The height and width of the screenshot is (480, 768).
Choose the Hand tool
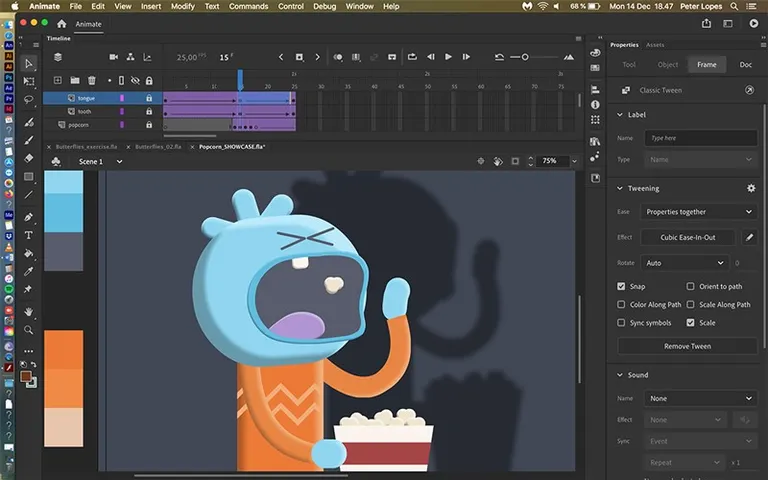28,311
